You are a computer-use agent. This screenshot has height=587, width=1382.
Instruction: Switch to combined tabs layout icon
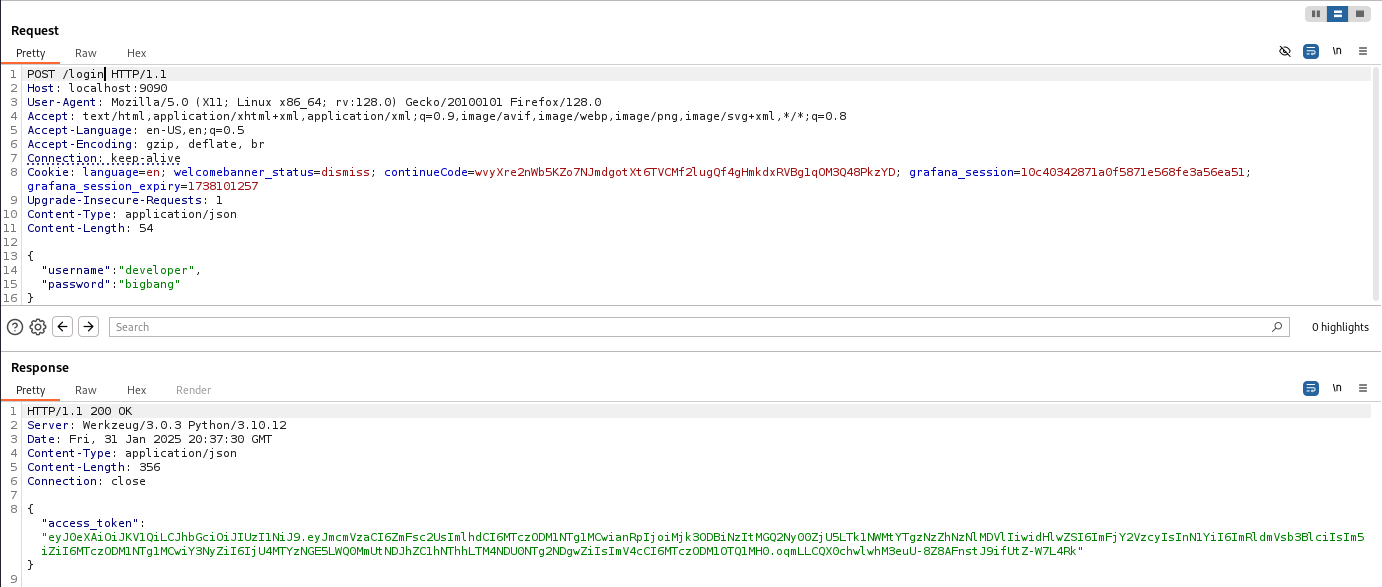1360,14
